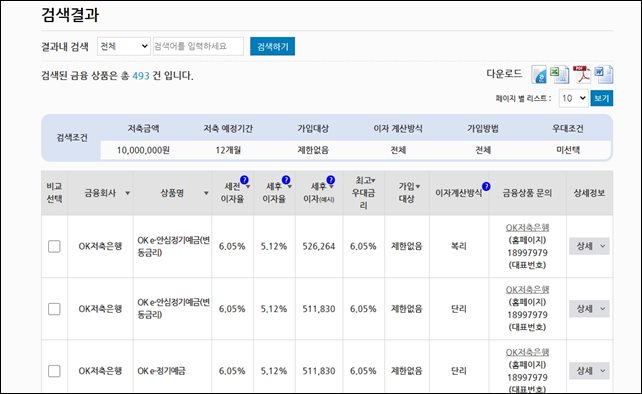Open help tooltip for 세후 이자(예시)
Viewport: 642px width, 394px height.
tap(331, 180)
